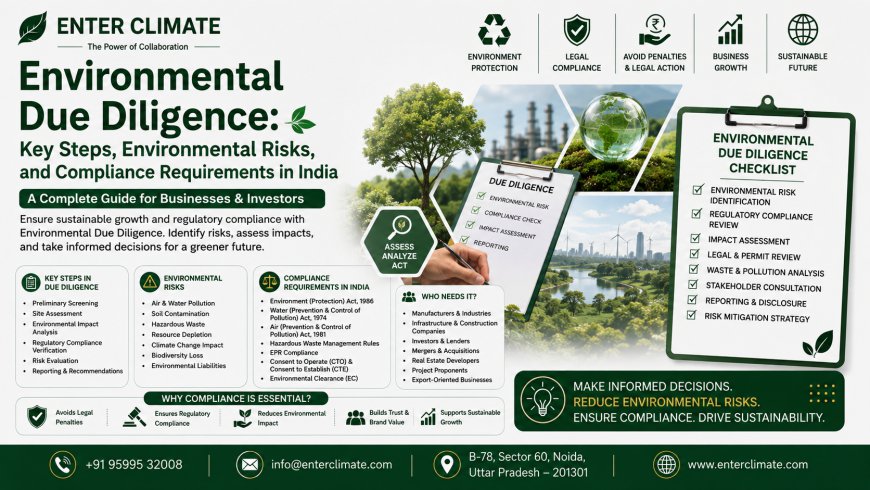870x490 pixels.
Task: Check Regulatory Compliance Review checkbox
Action: coord(697,214)
